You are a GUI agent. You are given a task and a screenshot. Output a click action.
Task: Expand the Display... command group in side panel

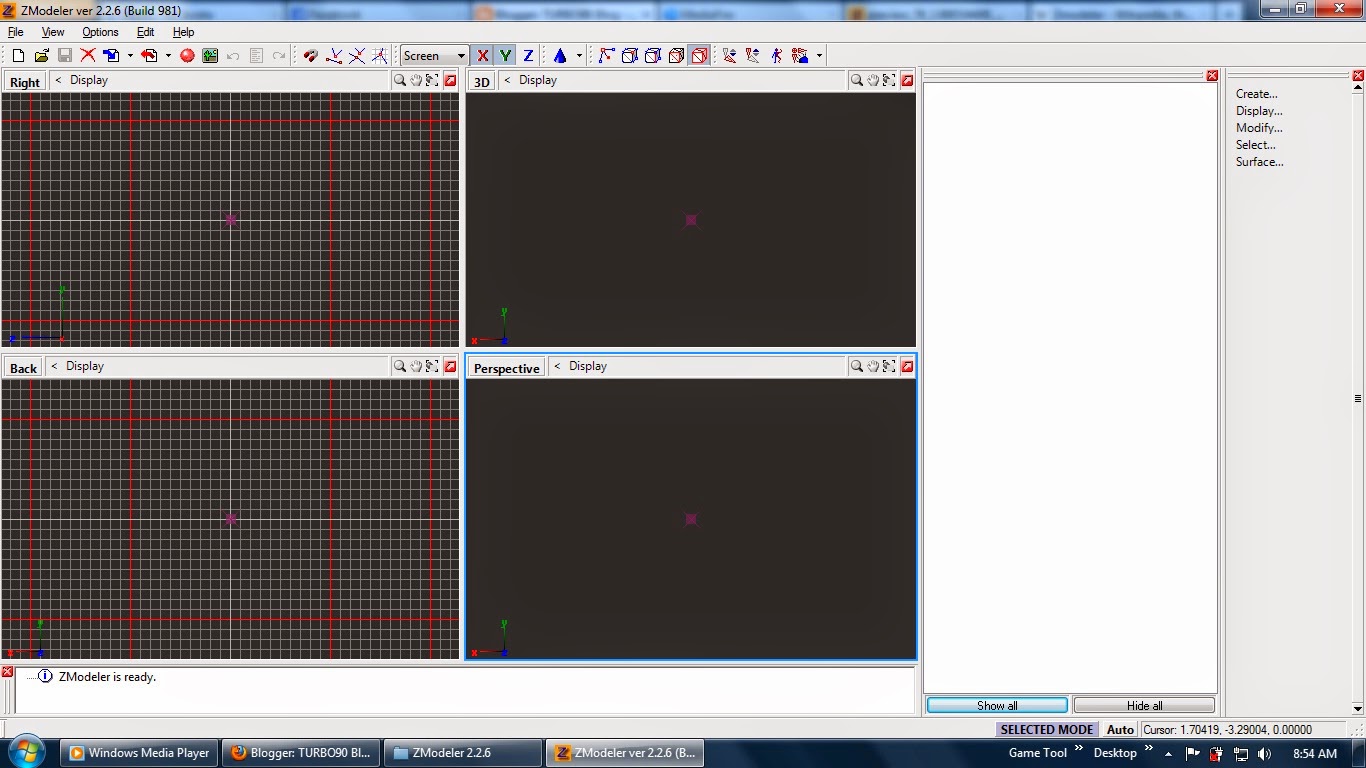(1259, 111)
